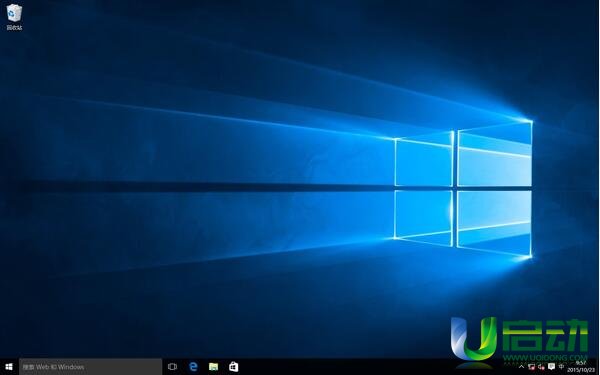Image resolution: width=600 pixels, height=375 pixels.
Task: Open the Windows Store taskbar icon
Action: click(x=233, y=367)
